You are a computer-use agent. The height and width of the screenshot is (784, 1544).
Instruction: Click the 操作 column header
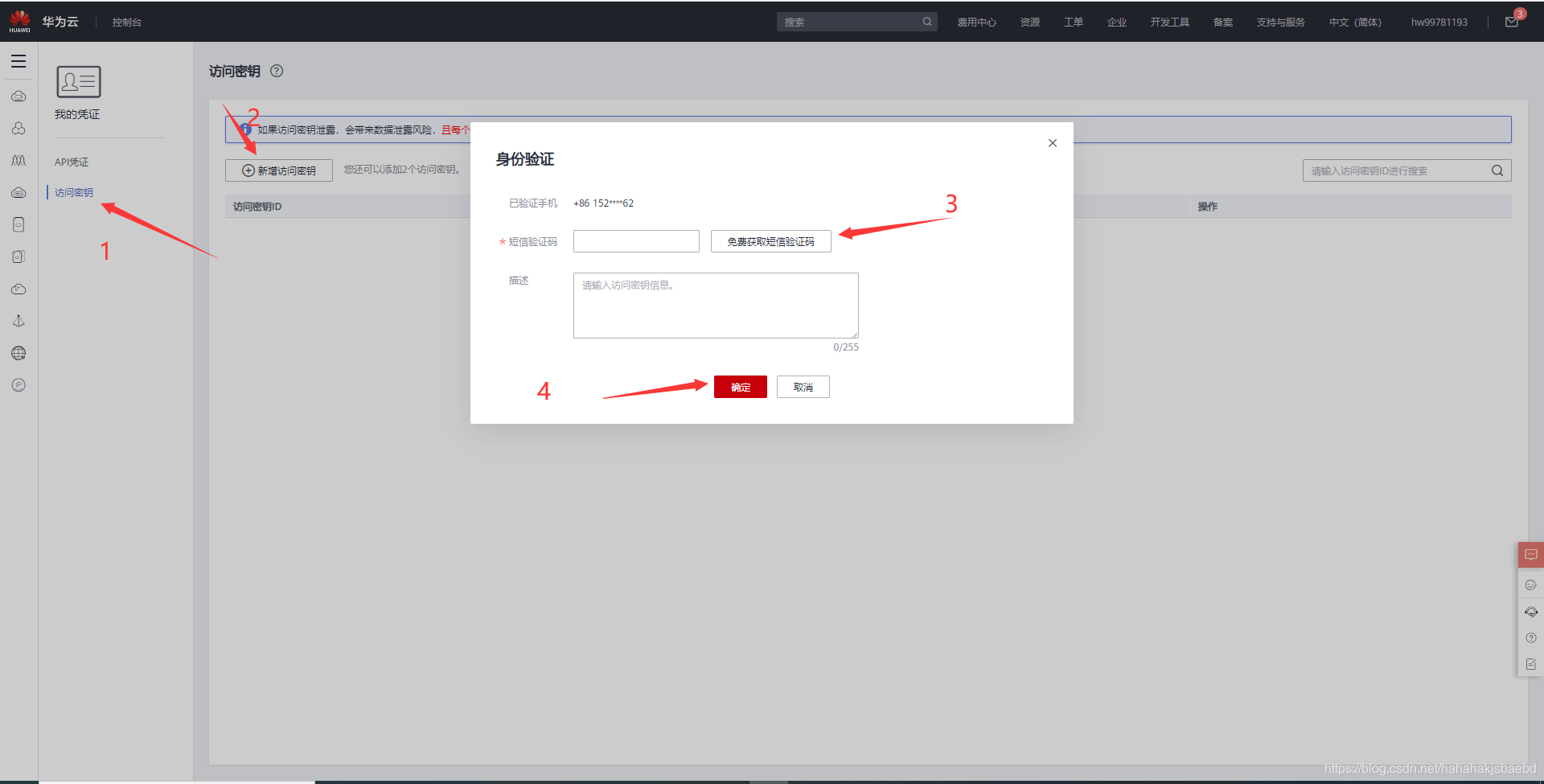1208,207
